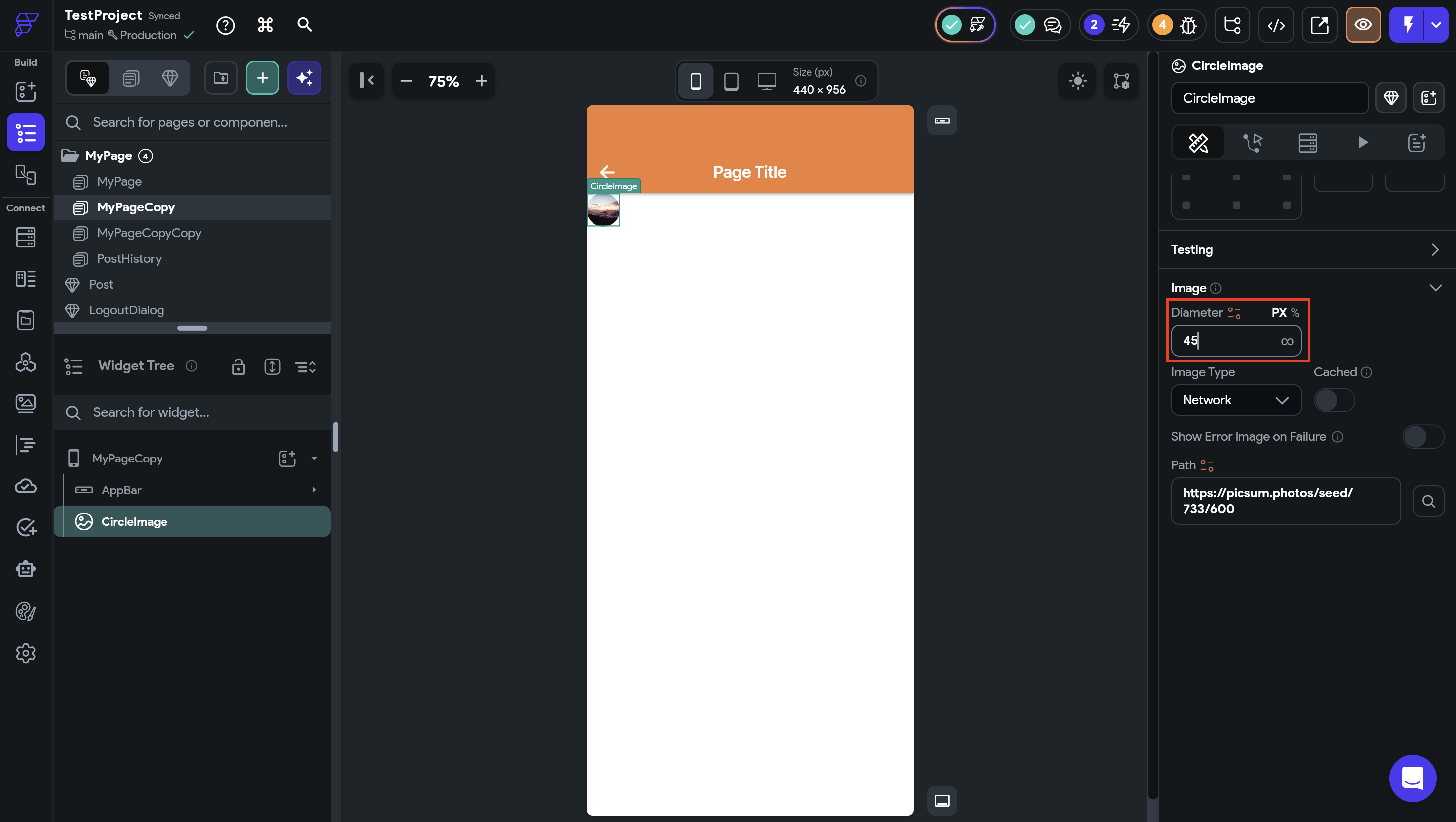1456x822 pixels.
Task: Enable Show Error Image on Failure
Action: (1423, 437)
